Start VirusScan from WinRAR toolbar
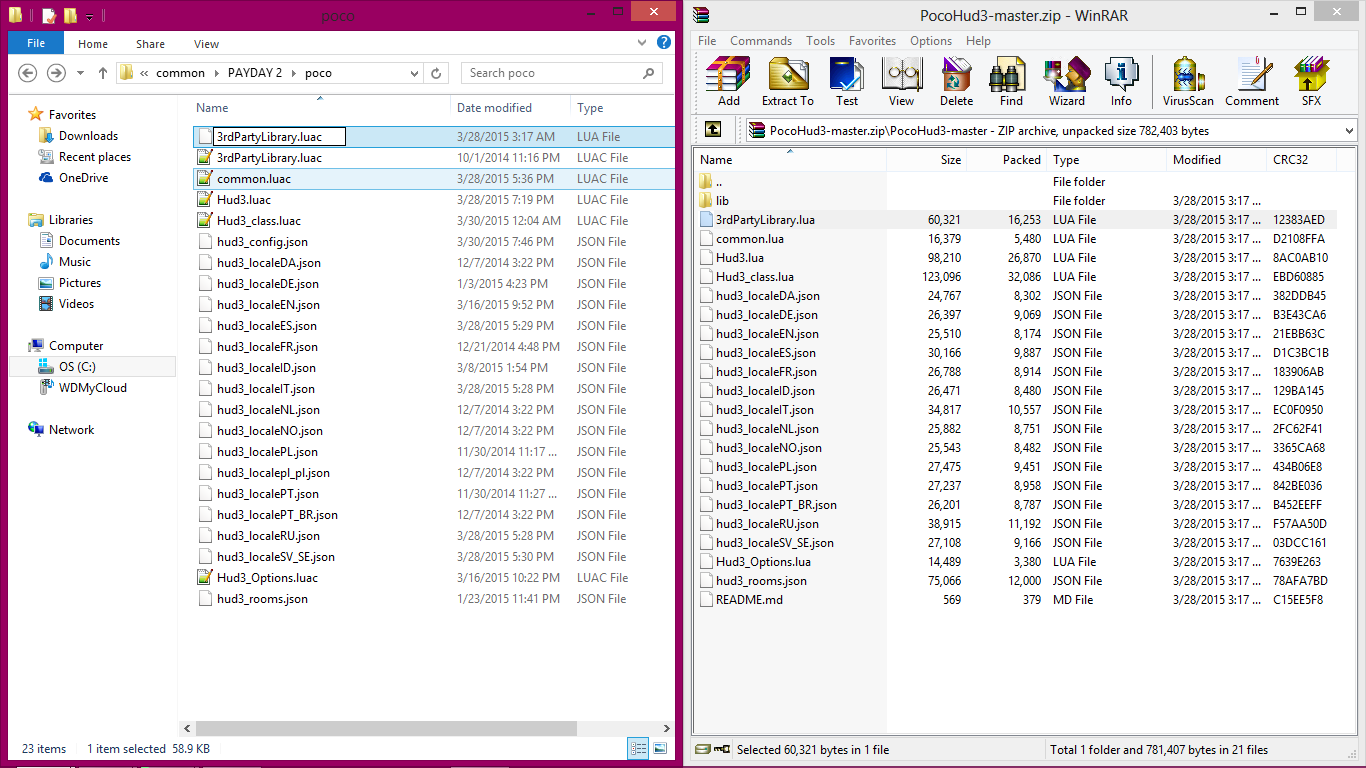 pyautogui.click(x=1188, y=82)
